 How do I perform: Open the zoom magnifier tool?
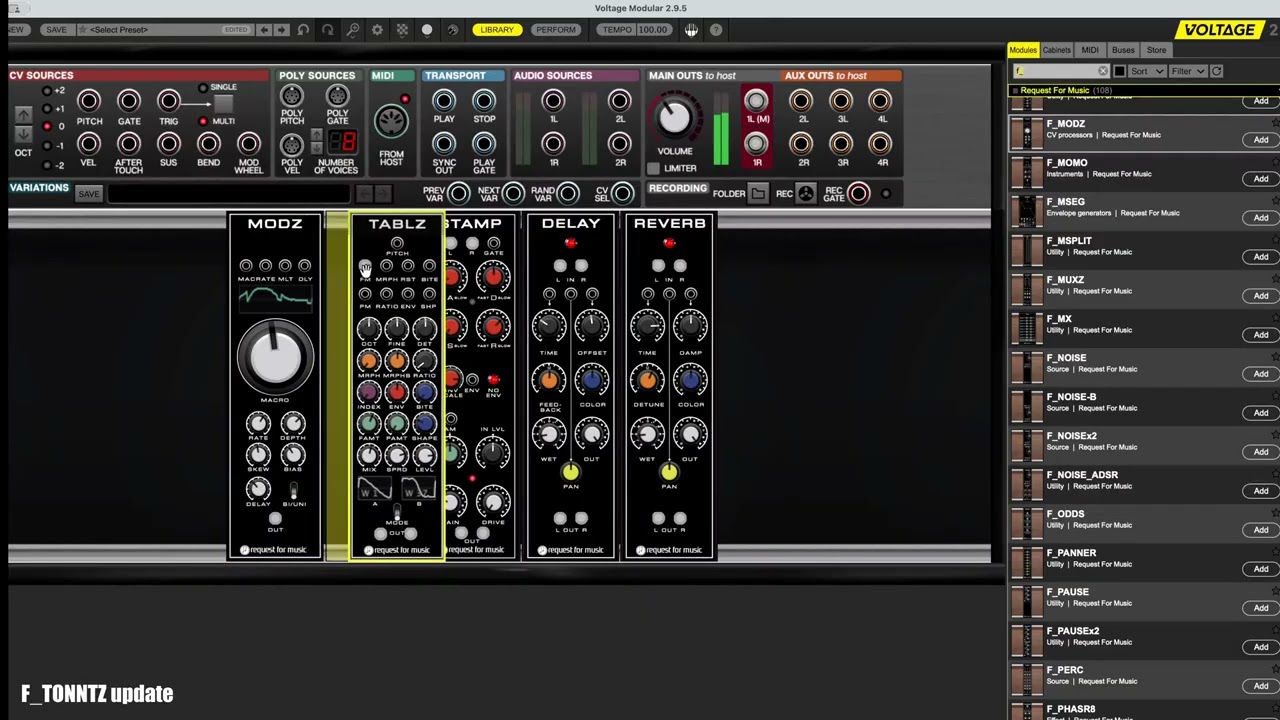pos(353,30)
